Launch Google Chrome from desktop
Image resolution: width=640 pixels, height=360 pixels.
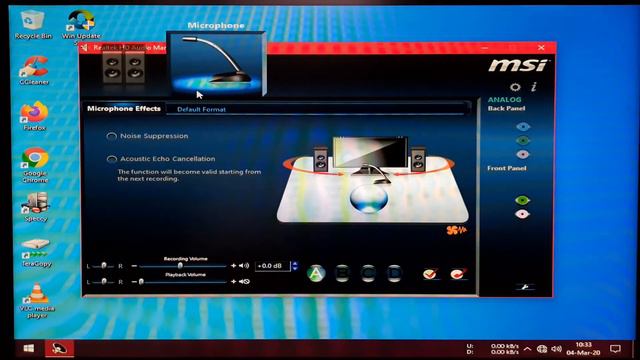[x=35, y=164]
